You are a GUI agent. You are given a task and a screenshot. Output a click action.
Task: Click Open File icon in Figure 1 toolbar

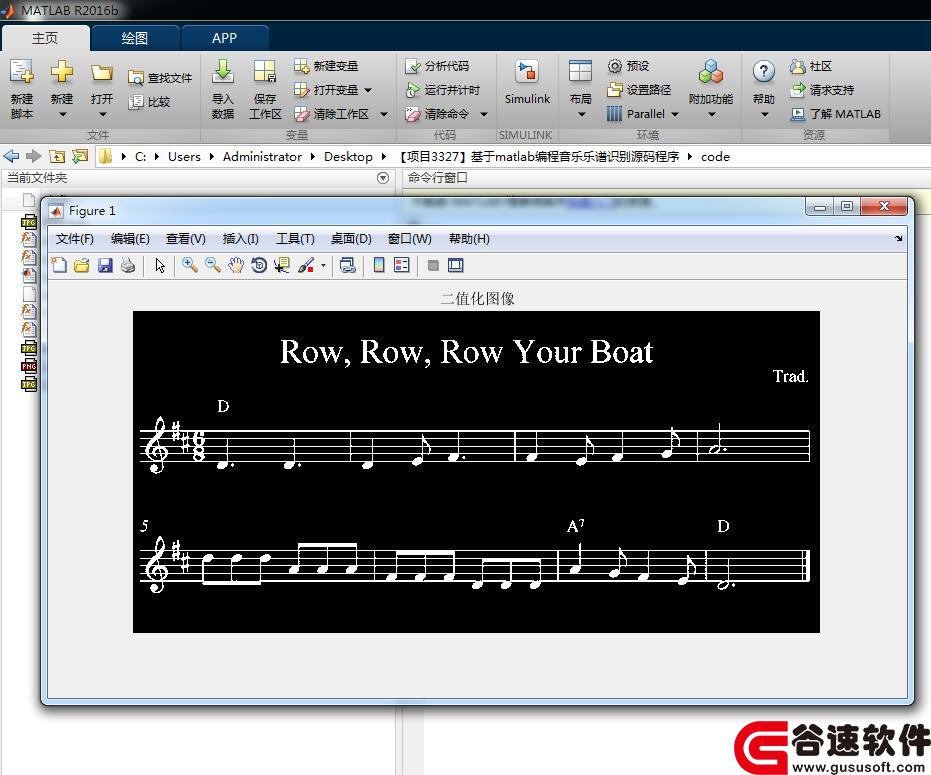[x=82, y=265]
